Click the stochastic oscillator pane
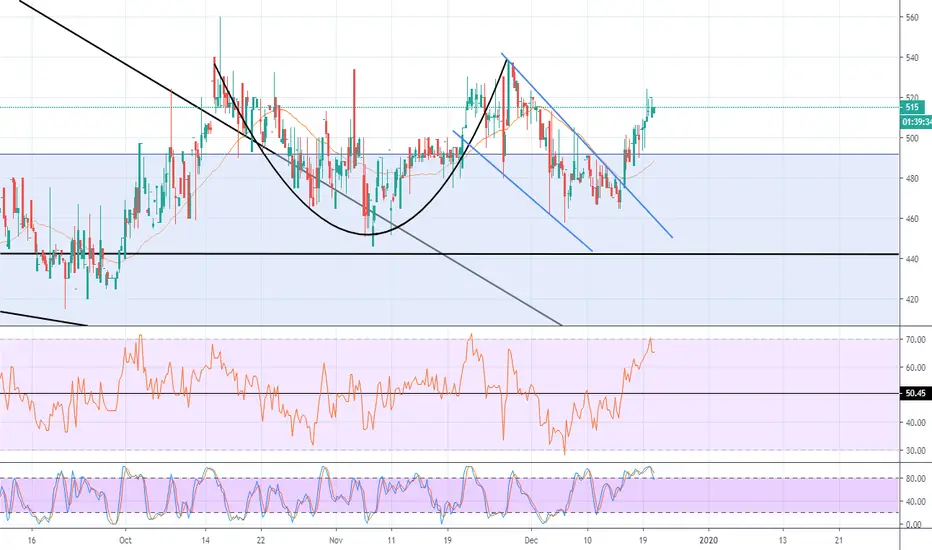This screenshot has height=550, width=932. (449, 495)
